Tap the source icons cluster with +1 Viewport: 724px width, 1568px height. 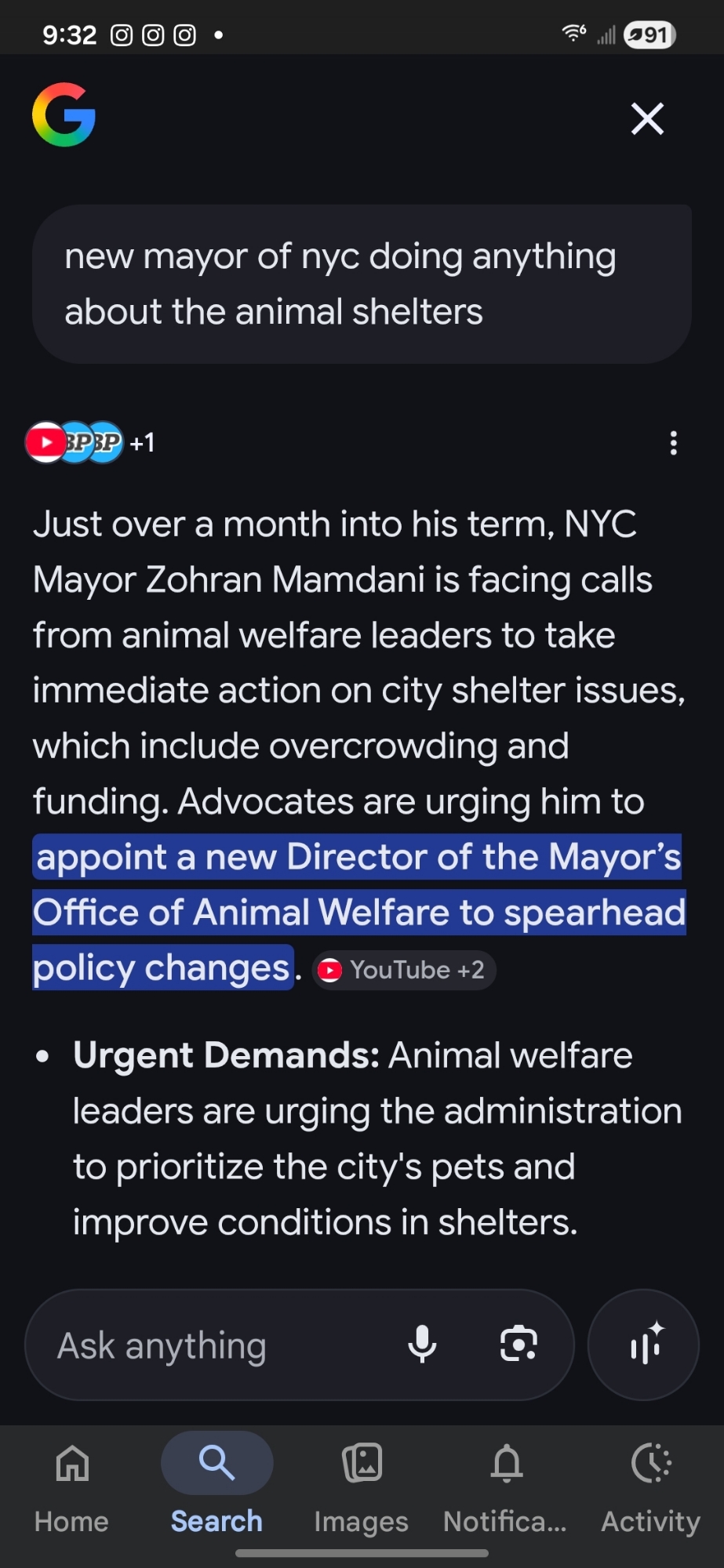(x=89, y=443)
